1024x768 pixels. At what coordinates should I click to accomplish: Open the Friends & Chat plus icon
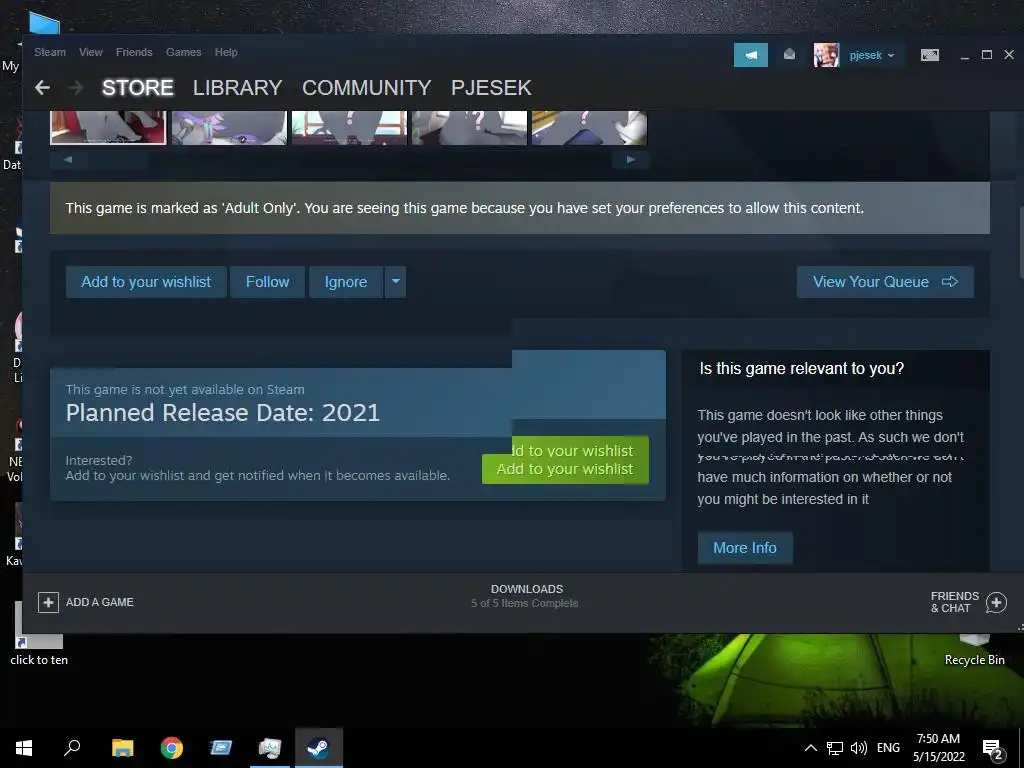coord(996,602)
